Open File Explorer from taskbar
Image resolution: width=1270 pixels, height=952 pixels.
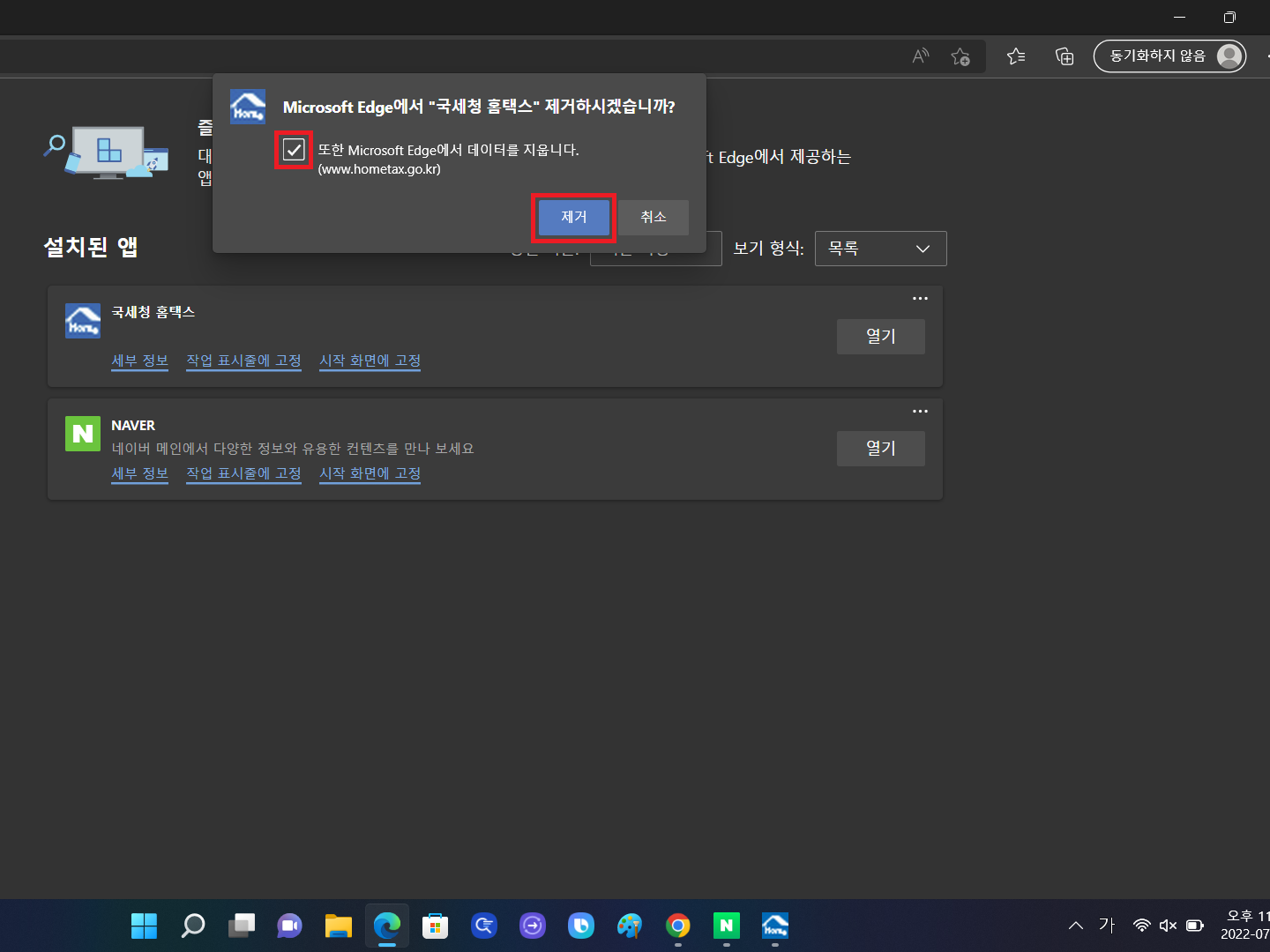[338, 926]
